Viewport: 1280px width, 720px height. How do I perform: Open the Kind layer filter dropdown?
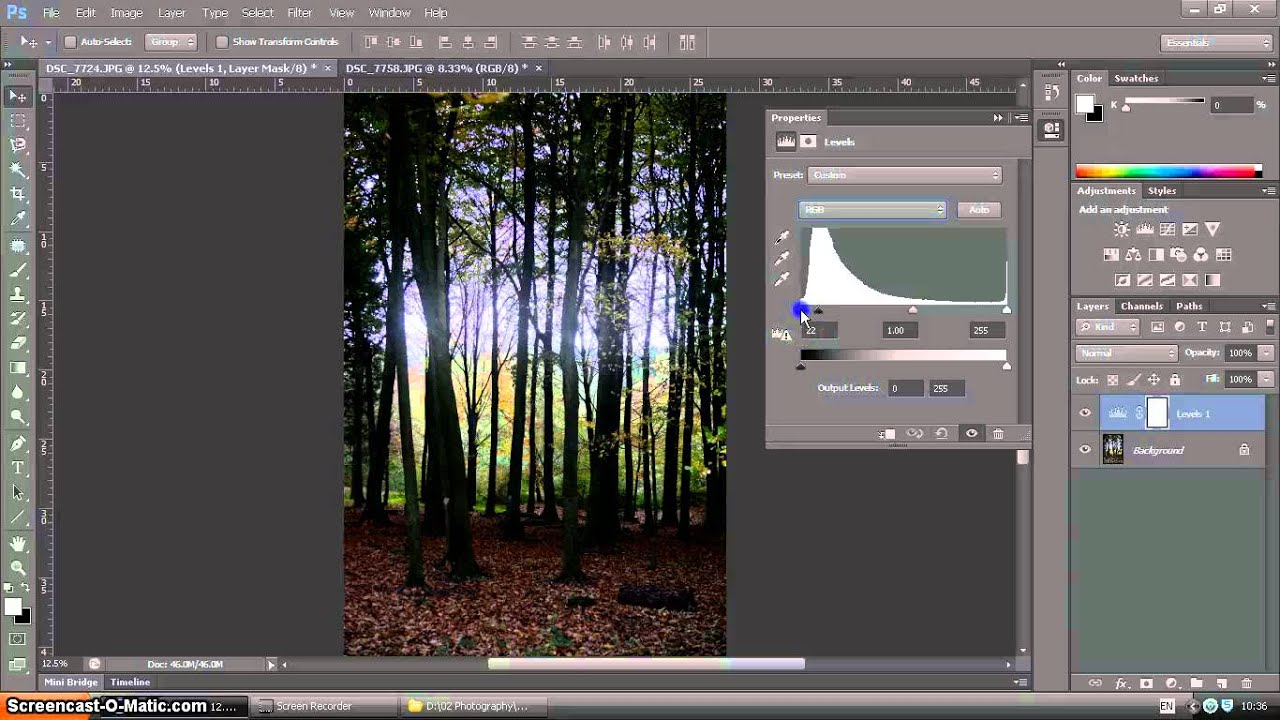click(1108, 327)
